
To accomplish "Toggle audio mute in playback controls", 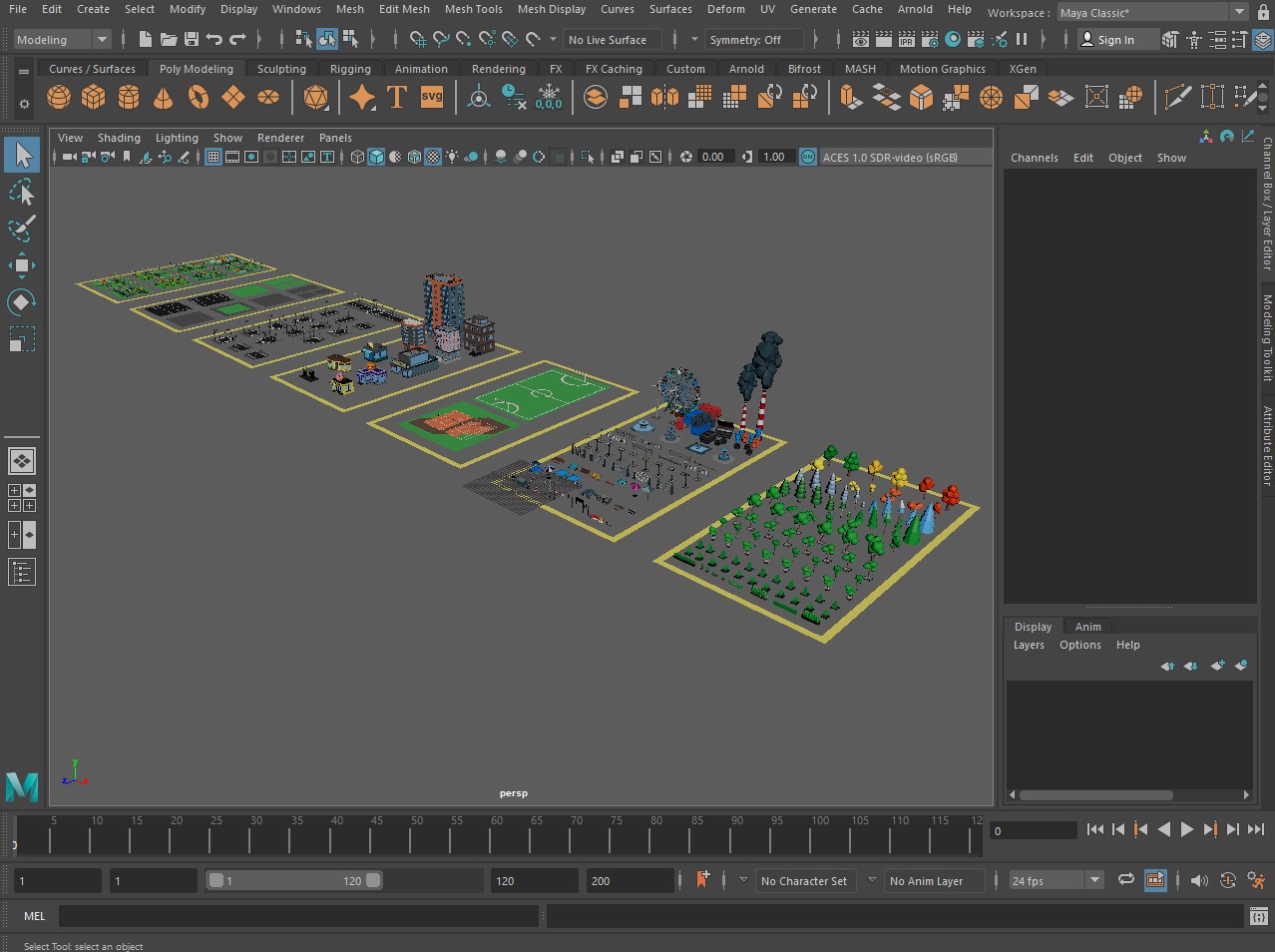I will click(1199, 880).
